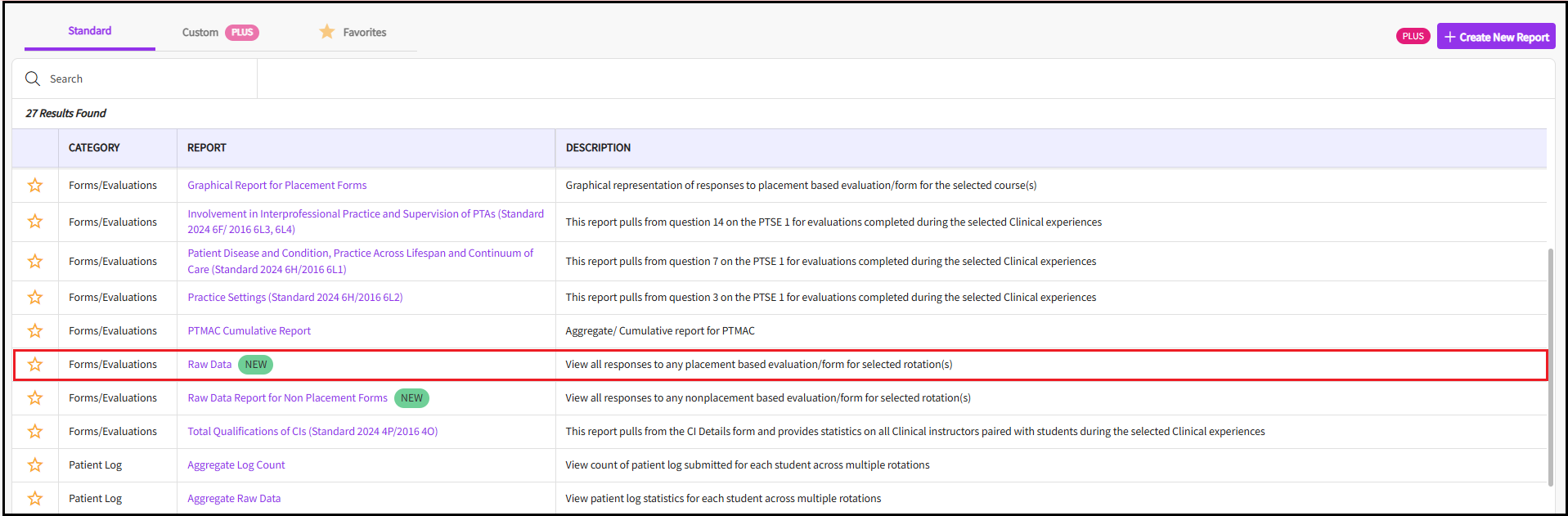Toggle favorite star for Raw Data row
This screenshot has height=516, width=1568.
pos(35,365)
